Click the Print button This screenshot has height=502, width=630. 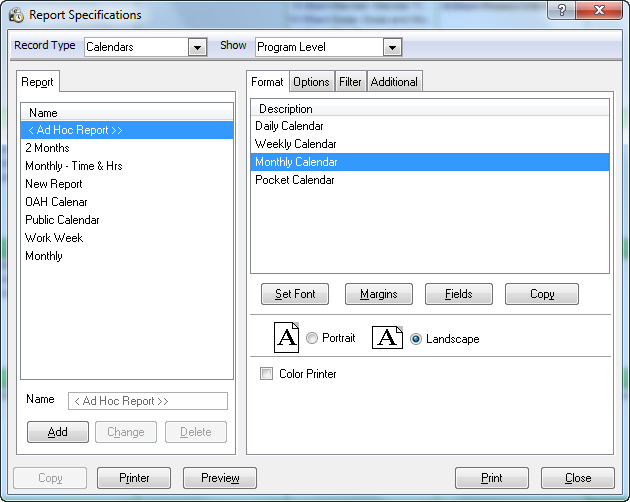492,478
